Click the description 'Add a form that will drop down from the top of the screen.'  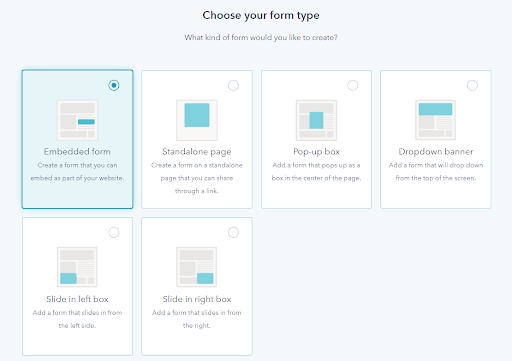[436, 172]
